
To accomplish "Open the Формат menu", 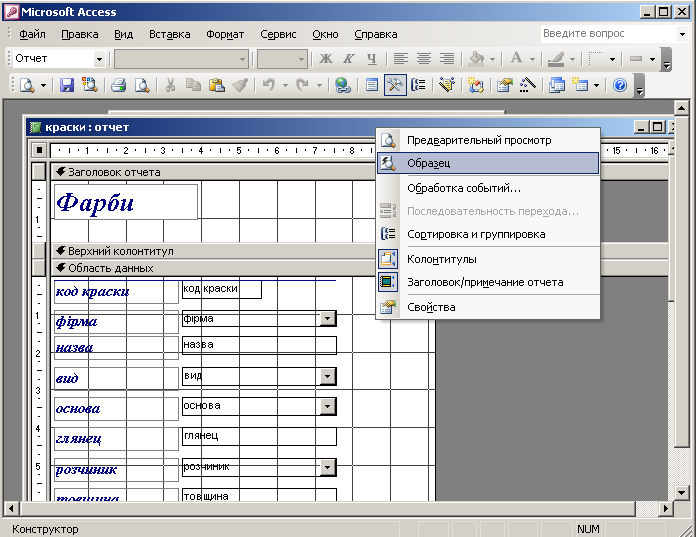I will tap(225, 34).
